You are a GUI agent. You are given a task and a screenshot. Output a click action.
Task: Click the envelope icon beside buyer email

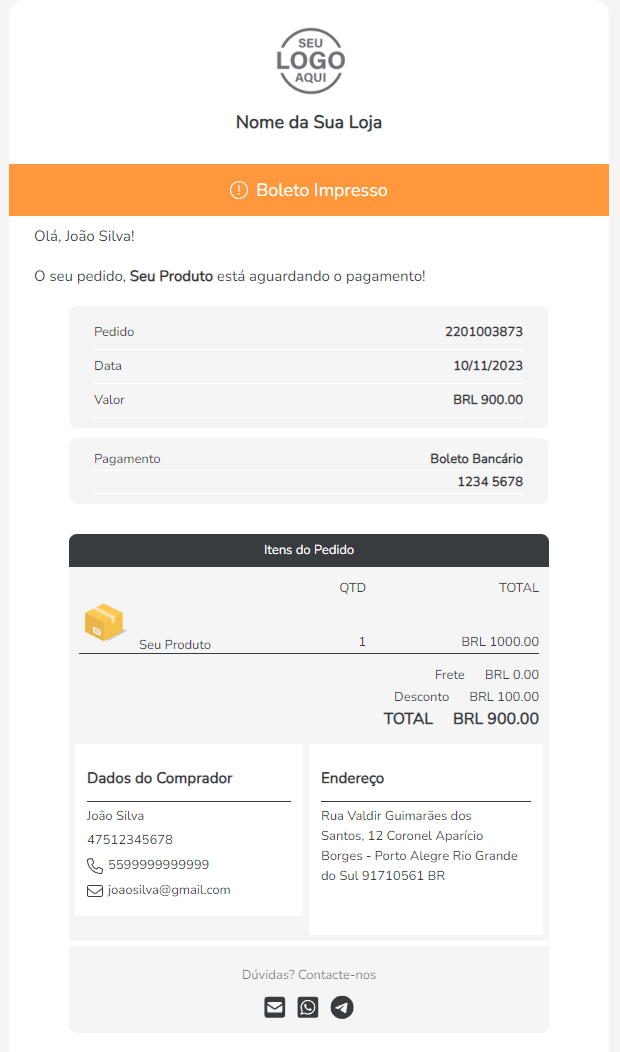tap(95, 890)
